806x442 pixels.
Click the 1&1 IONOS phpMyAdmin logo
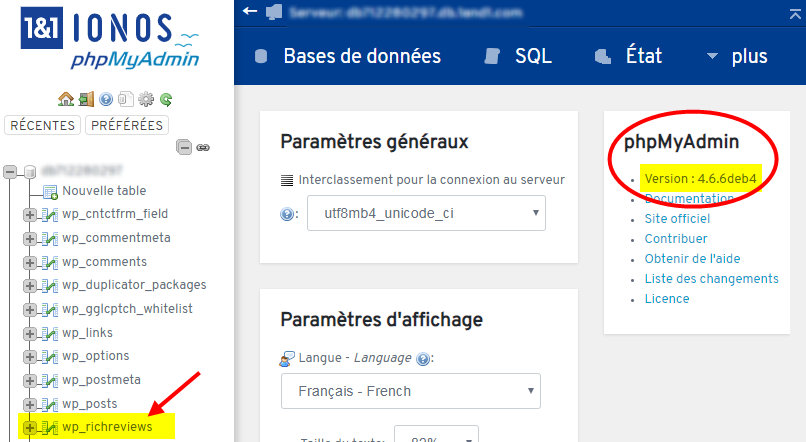point(110,38)
